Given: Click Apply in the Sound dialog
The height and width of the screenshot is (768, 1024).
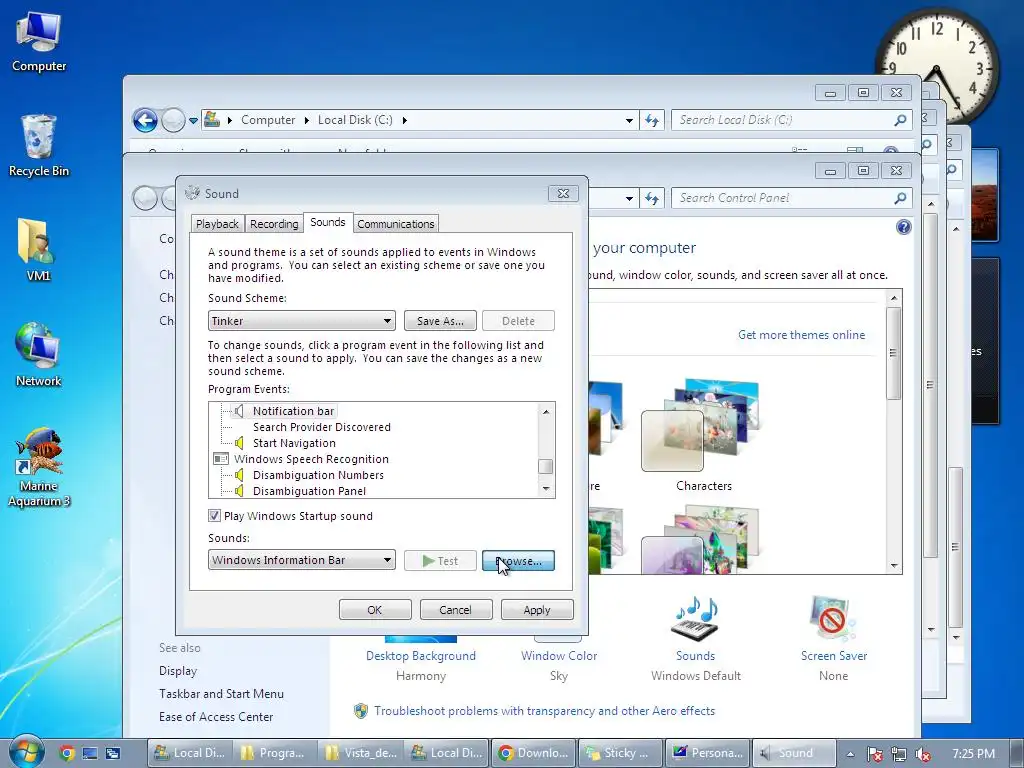Looking at the screenshot, I should tap(537, 609).
